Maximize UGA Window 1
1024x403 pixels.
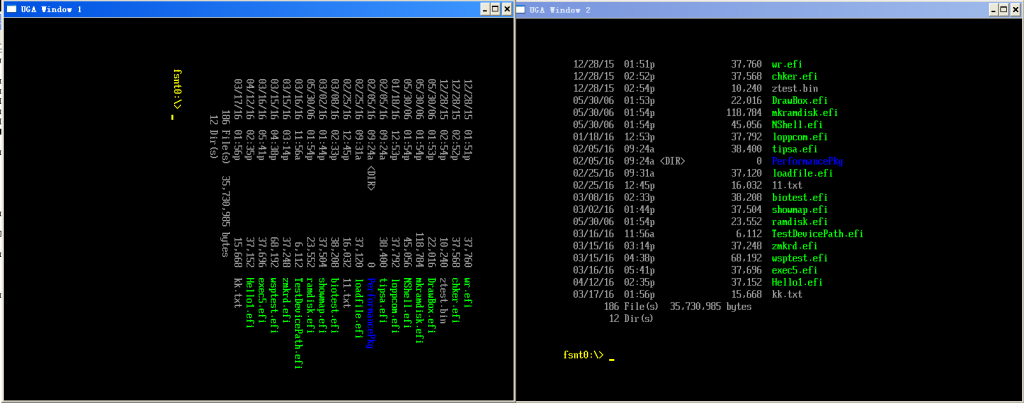pyautogui.click(x=496, y=9)
